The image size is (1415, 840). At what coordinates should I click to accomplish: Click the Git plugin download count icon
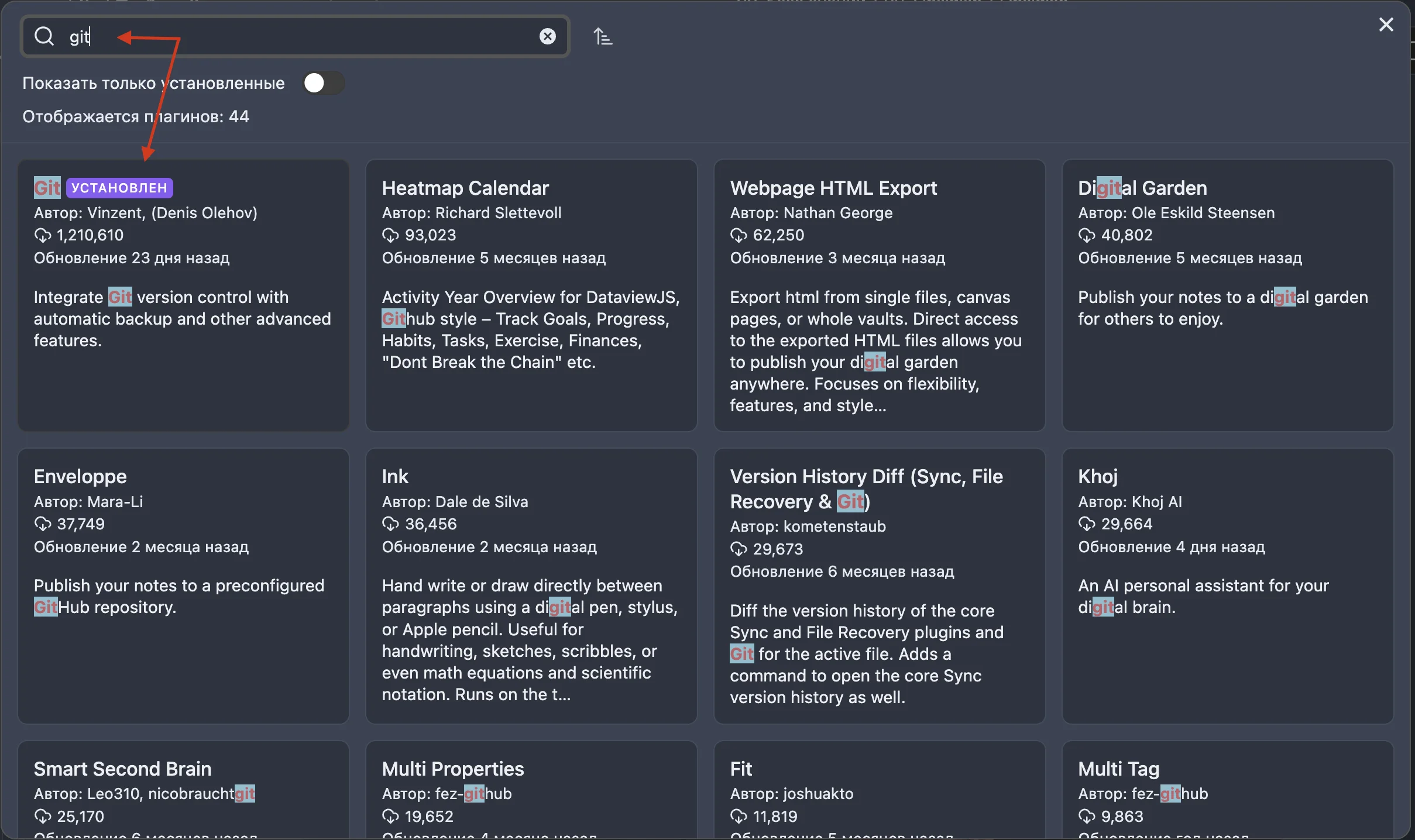pyautogui.click(x=43, y=235)
